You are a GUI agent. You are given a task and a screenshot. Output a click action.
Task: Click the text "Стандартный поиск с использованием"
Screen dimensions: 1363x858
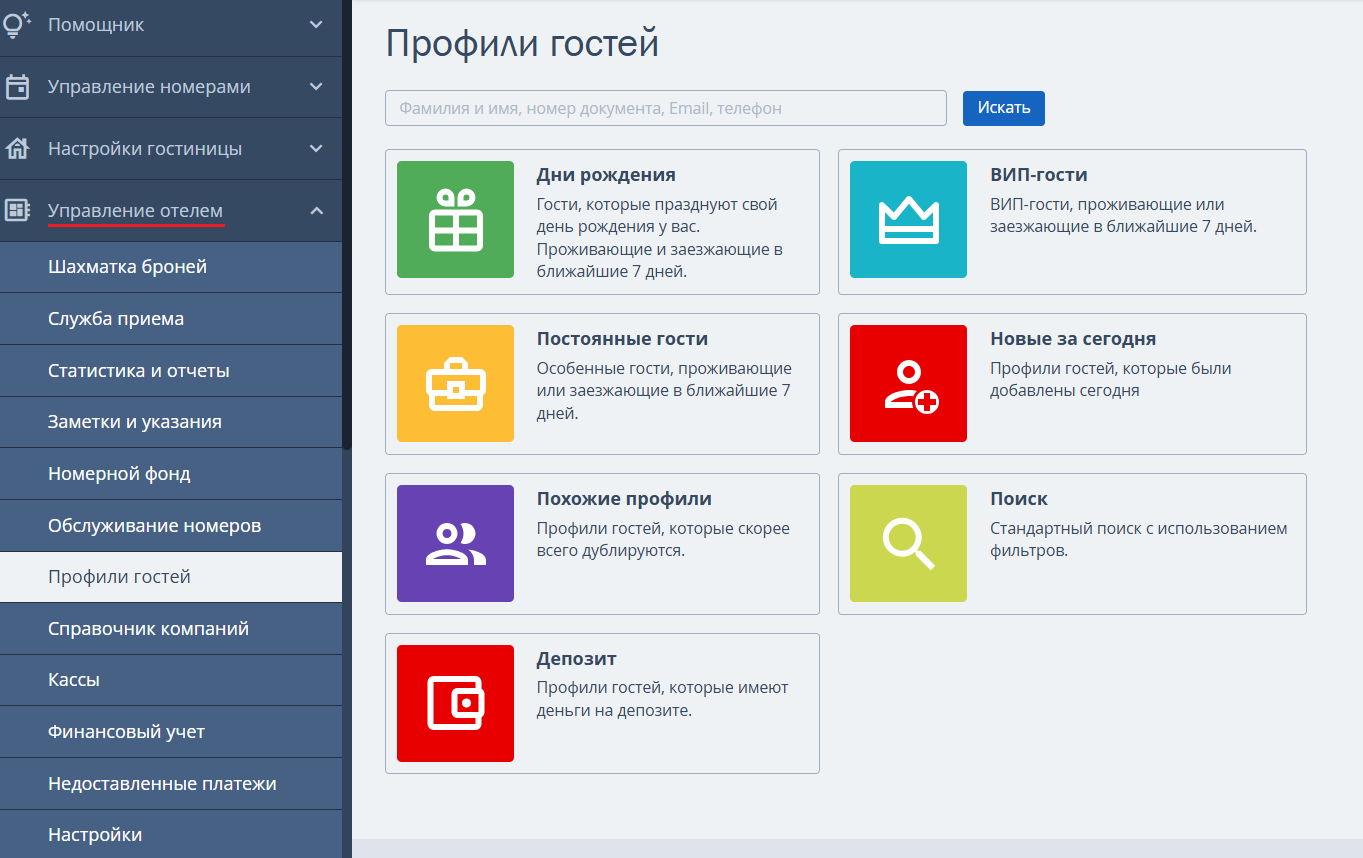click(1139, 529)
